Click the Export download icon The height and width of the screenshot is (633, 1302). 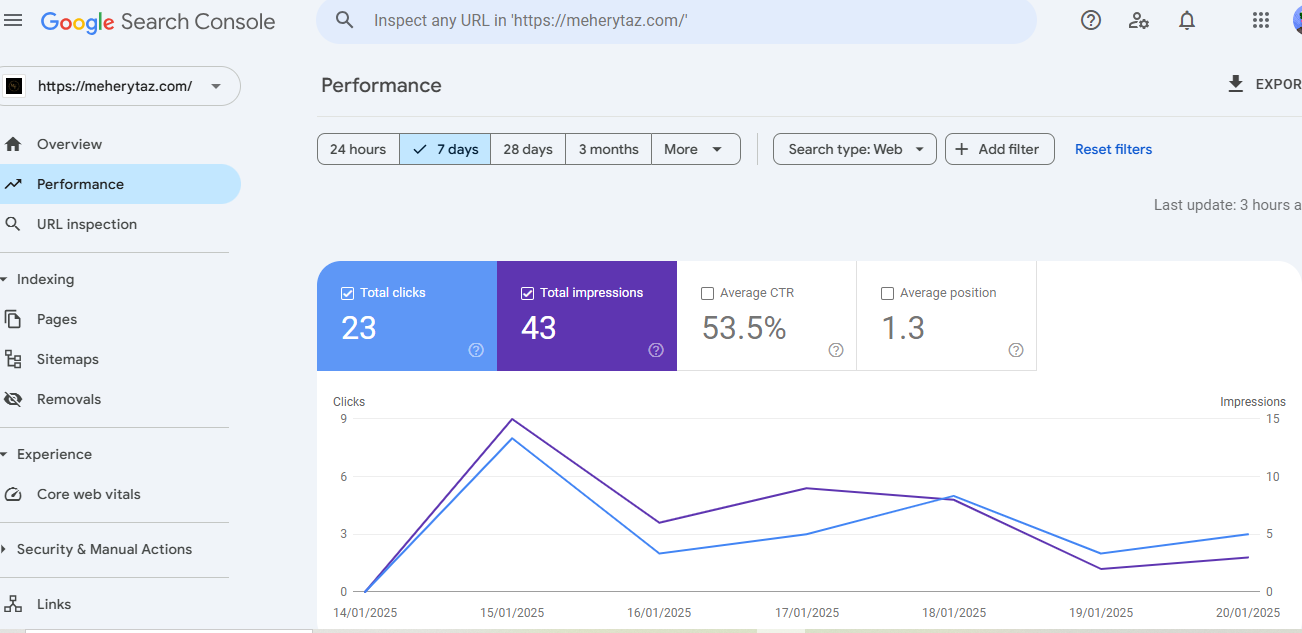click(x=1236, y=84)
